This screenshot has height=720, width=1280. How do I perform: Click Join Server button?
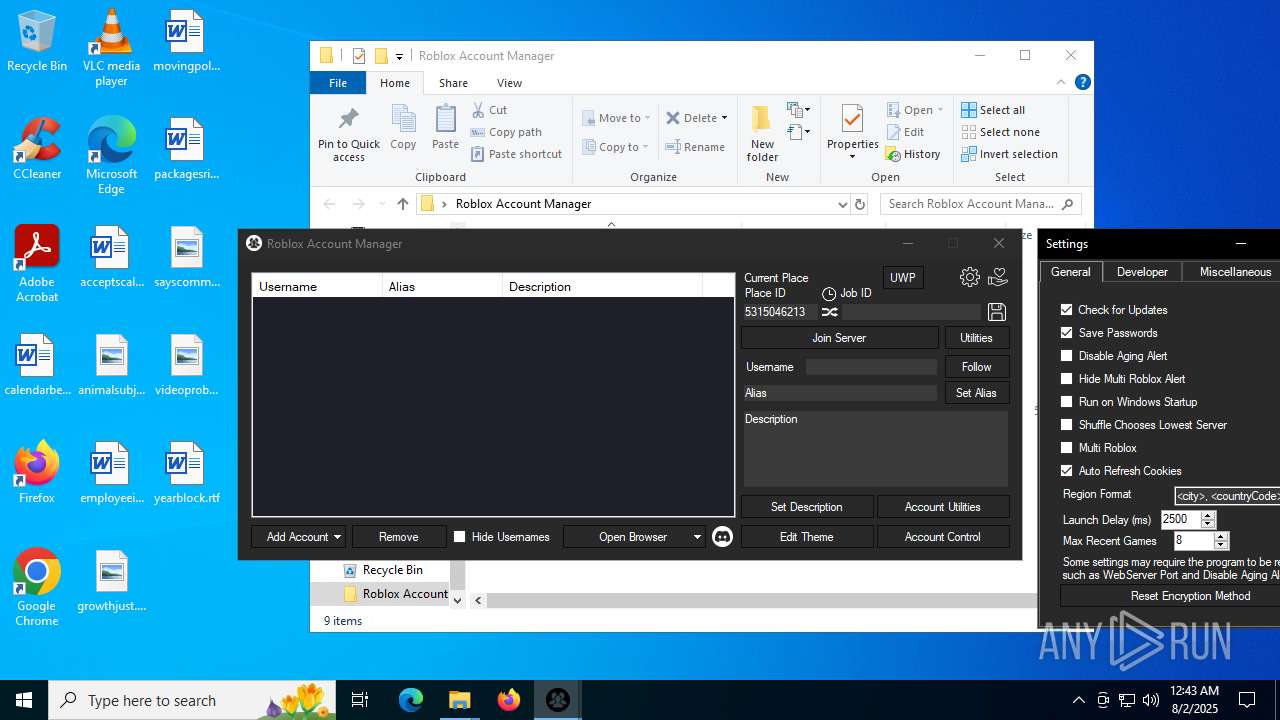coord(839,338)
